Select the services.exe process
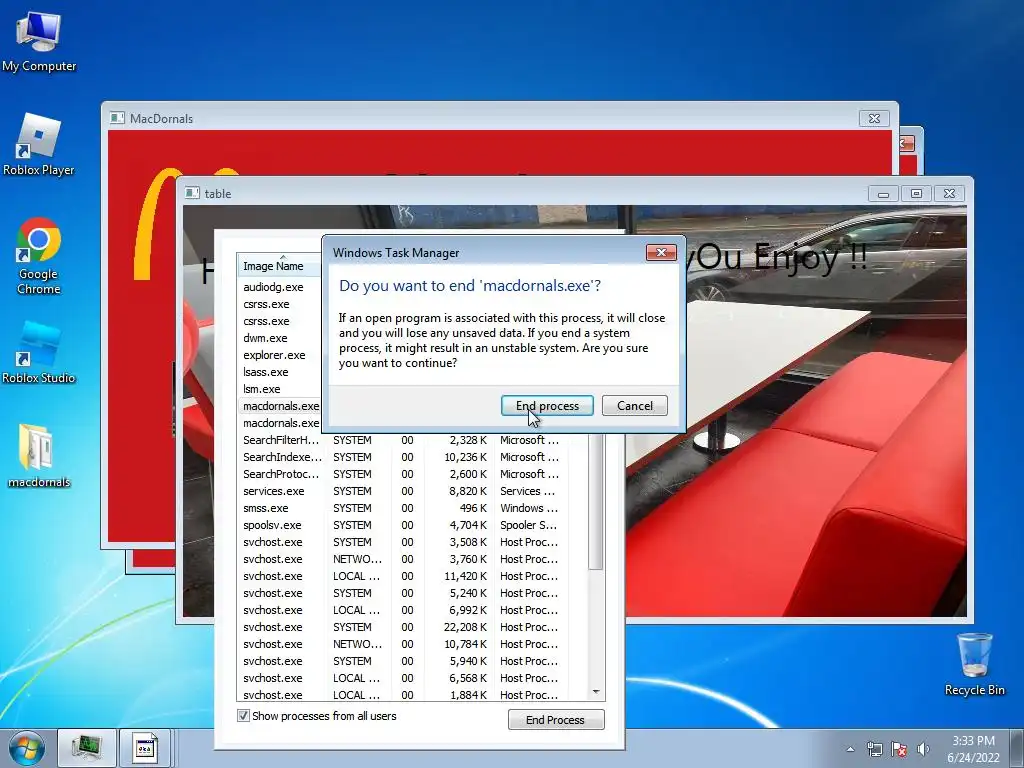 pos(411,491)
